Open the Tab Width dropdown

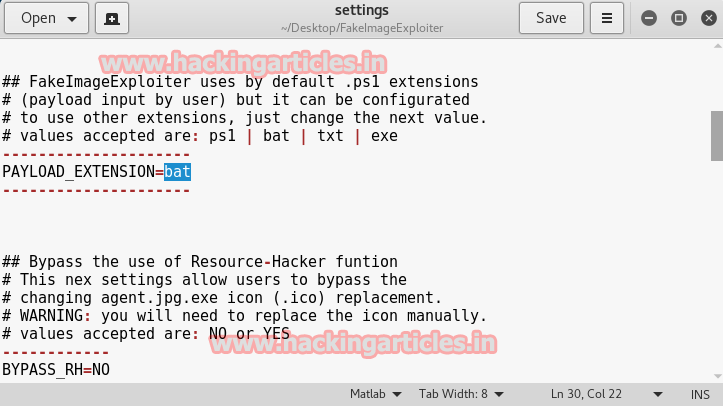(460, 394)
